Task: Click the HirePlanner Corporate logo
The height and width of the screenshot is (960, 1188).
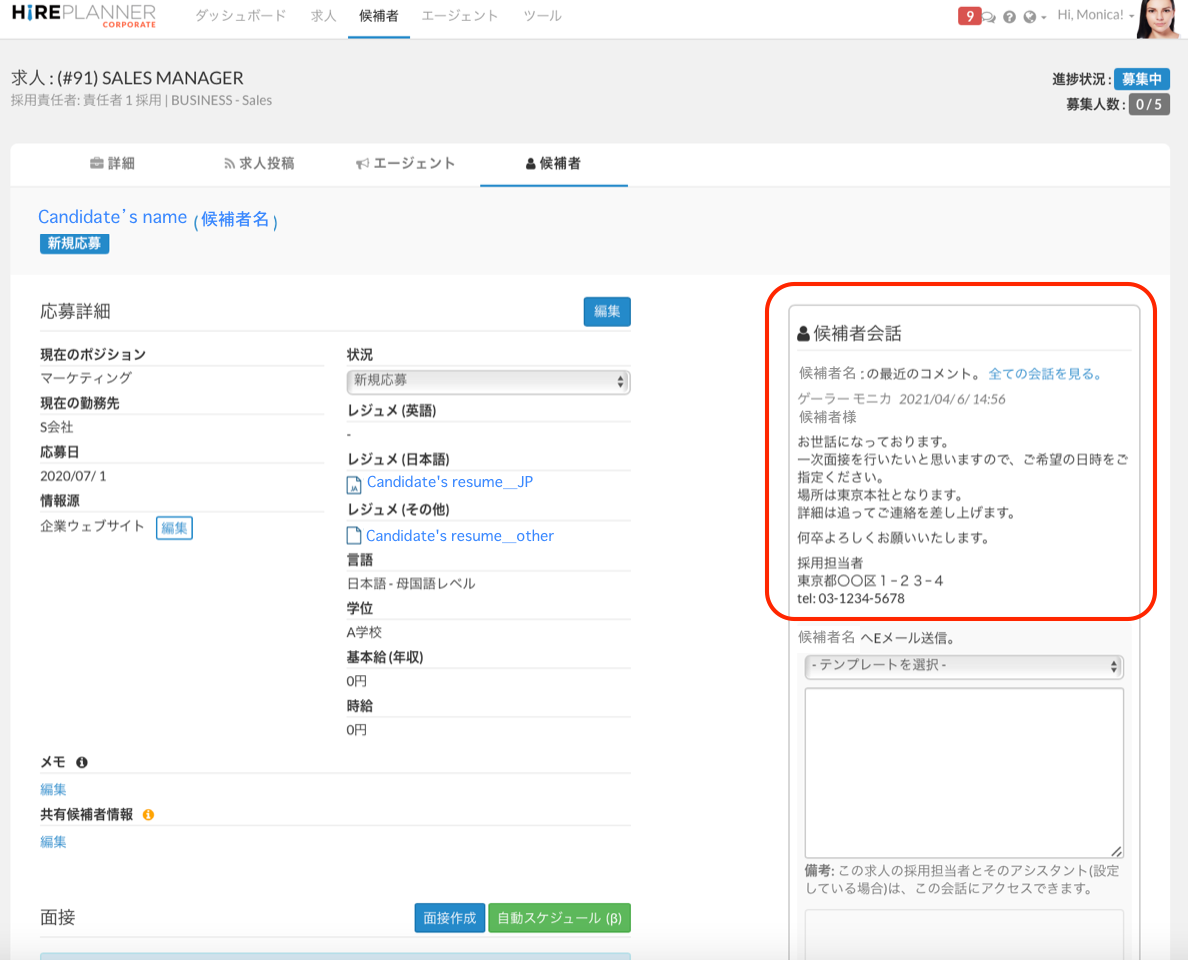Action: tap(84, 16)
